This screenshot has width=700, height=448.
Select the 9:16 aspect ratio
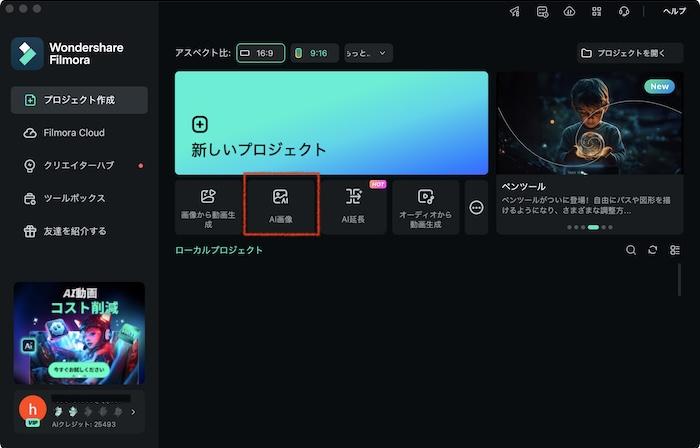[x=315, y=53]
